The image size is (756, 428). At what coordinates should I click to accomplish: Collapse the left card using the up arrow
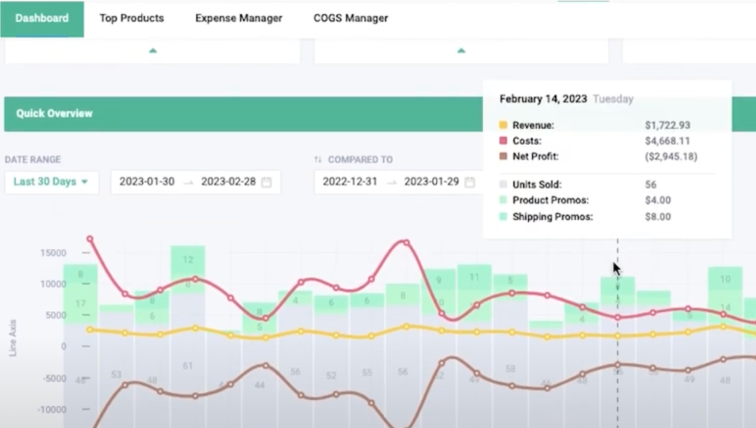153,51
